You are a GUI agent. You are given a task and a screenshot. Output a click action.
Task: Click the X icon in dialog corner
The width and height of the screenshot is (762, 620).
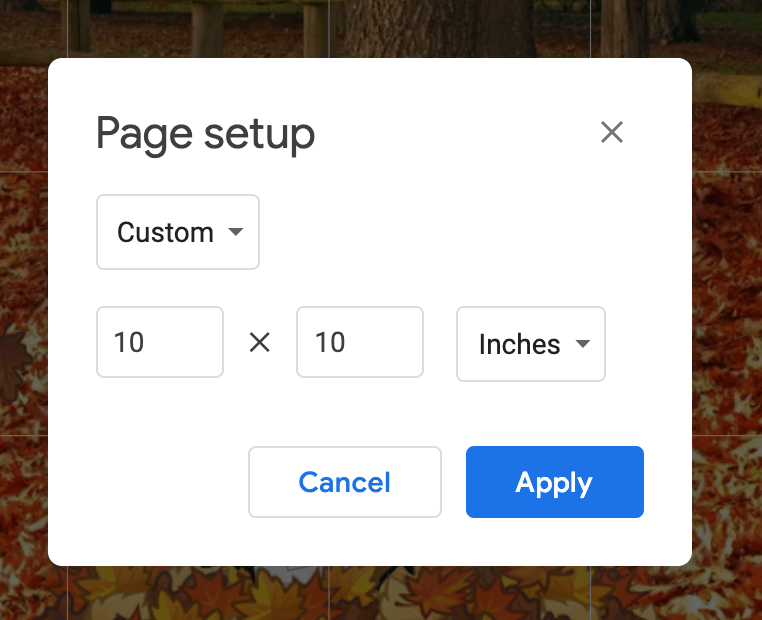click(611, 132)
